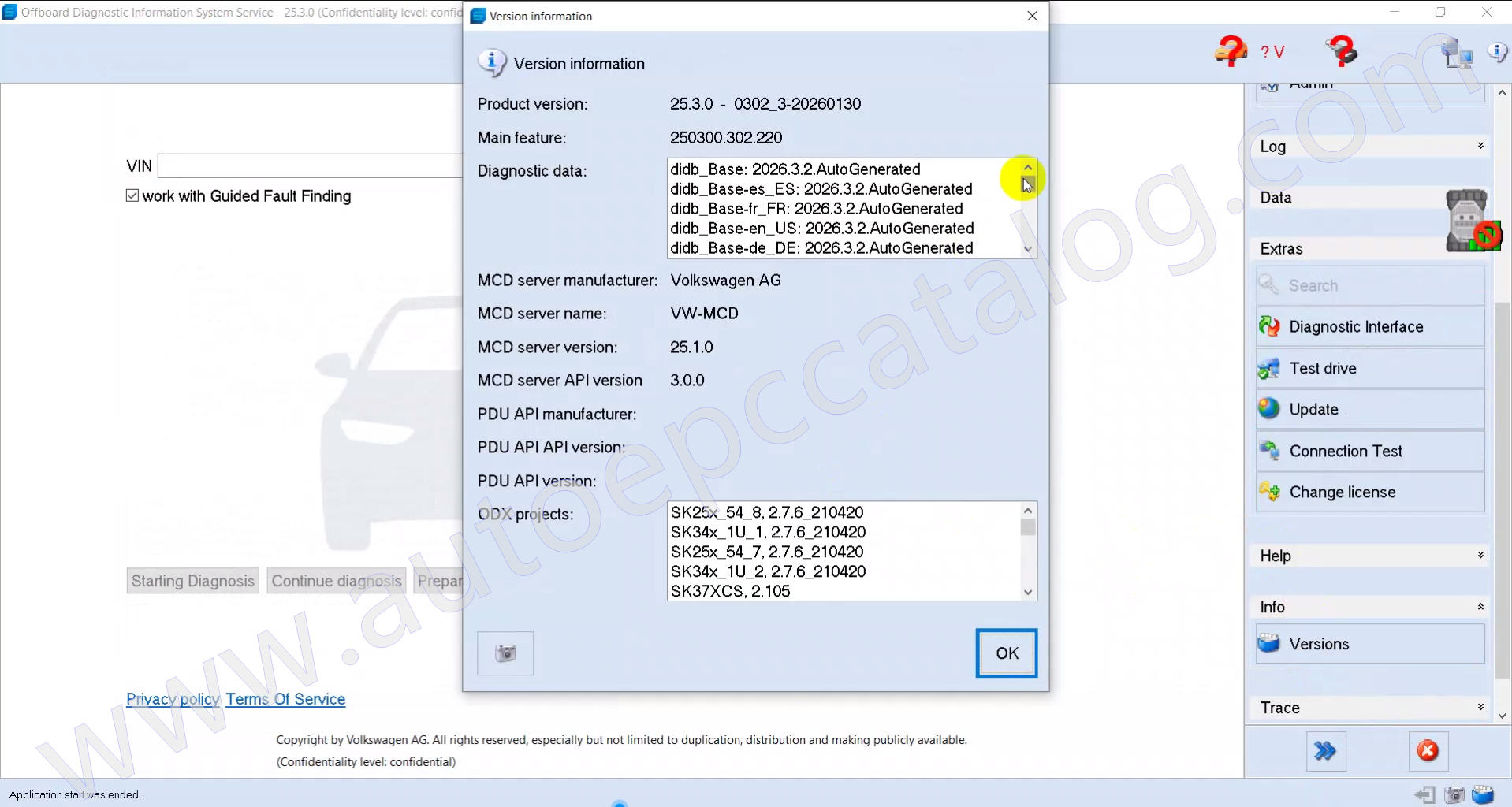Launch the Connection Test tool
Screen dimensions: 1512x807
point(1369,451)
